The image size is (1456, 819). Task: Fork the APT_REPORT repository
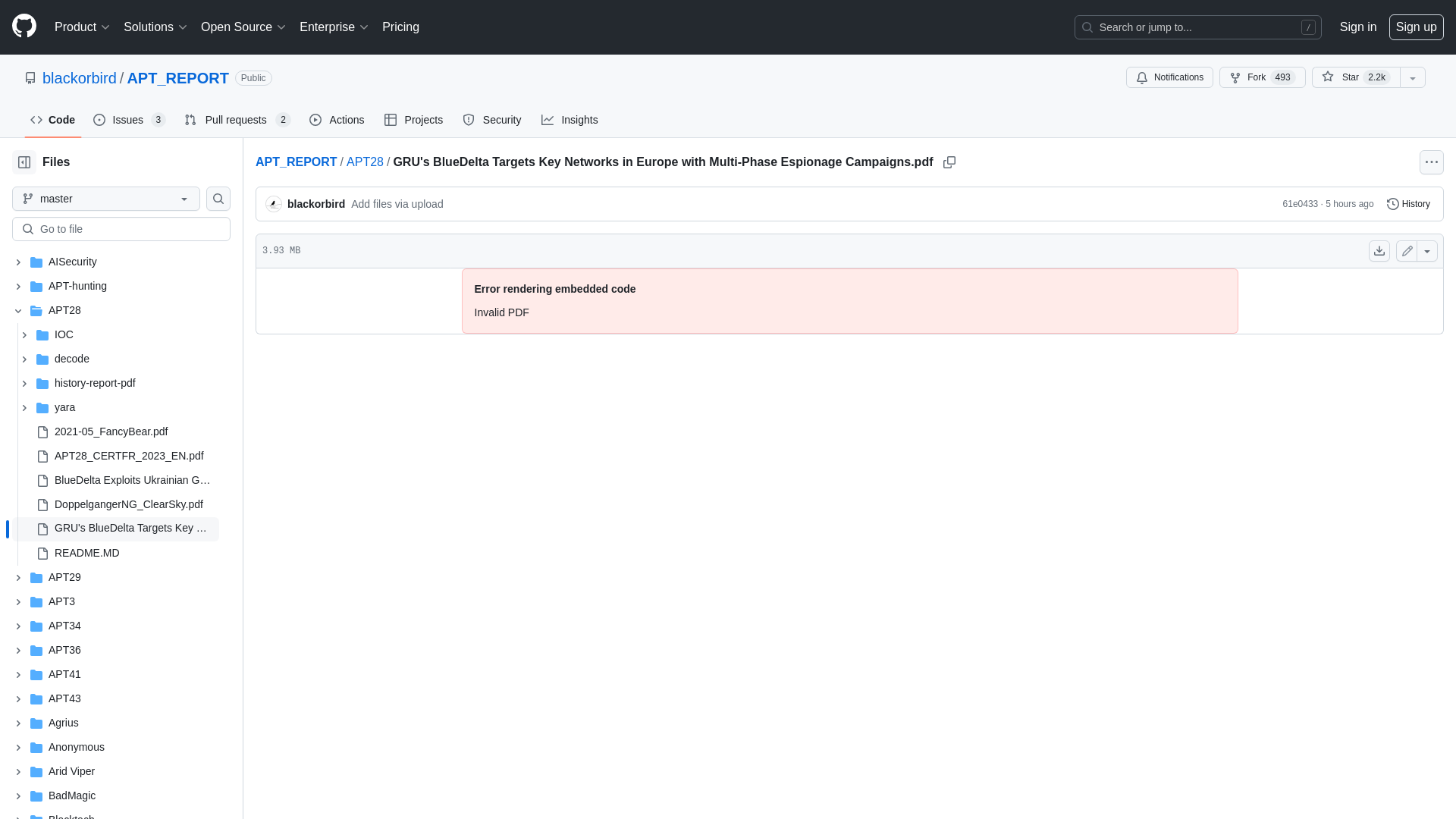point(1262,77)
